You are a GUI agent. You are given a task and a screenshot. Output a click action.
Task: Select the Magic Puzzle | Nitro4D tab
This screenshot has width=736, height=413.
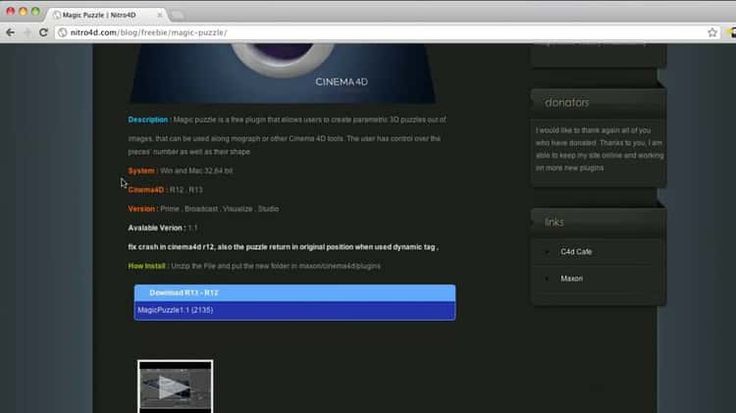[107, 15]
